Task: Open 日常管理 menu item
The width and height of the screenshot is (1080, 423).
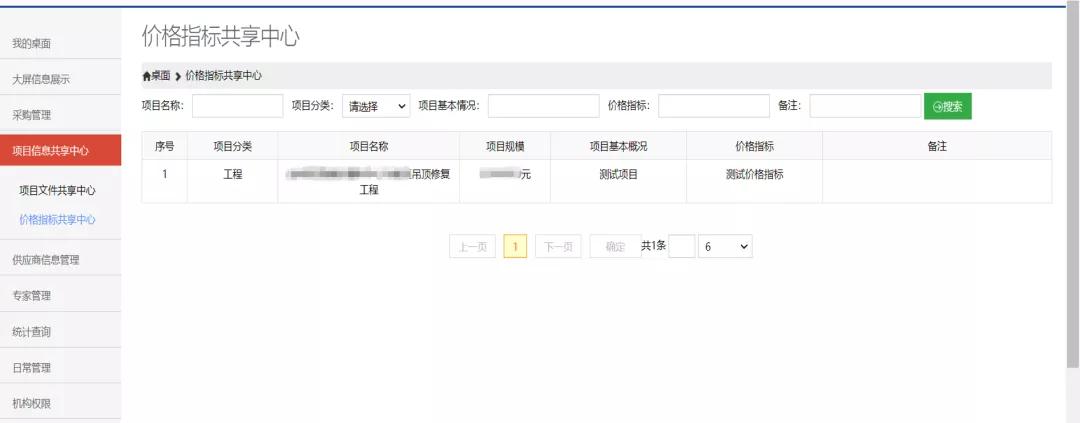Action: coord(32,368)
